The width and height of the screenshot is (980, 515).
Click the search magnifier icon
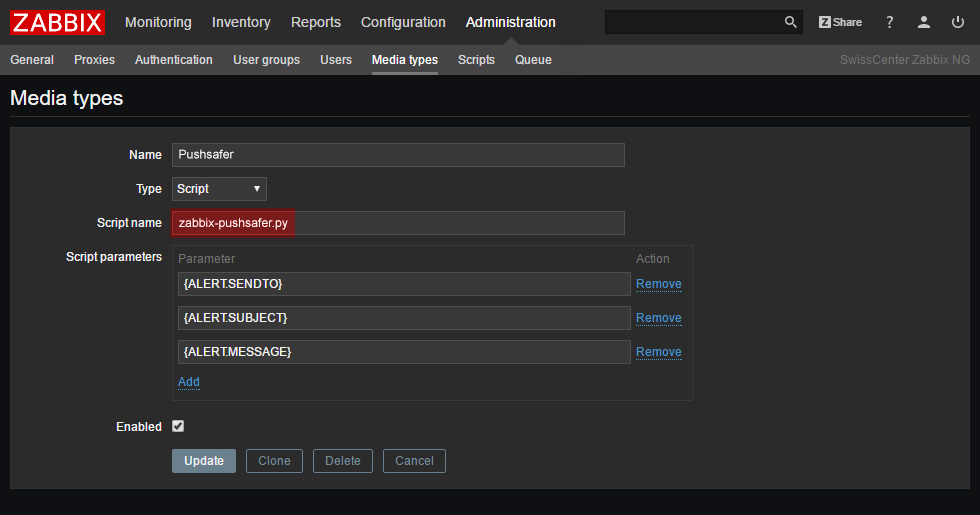point(790,22)
